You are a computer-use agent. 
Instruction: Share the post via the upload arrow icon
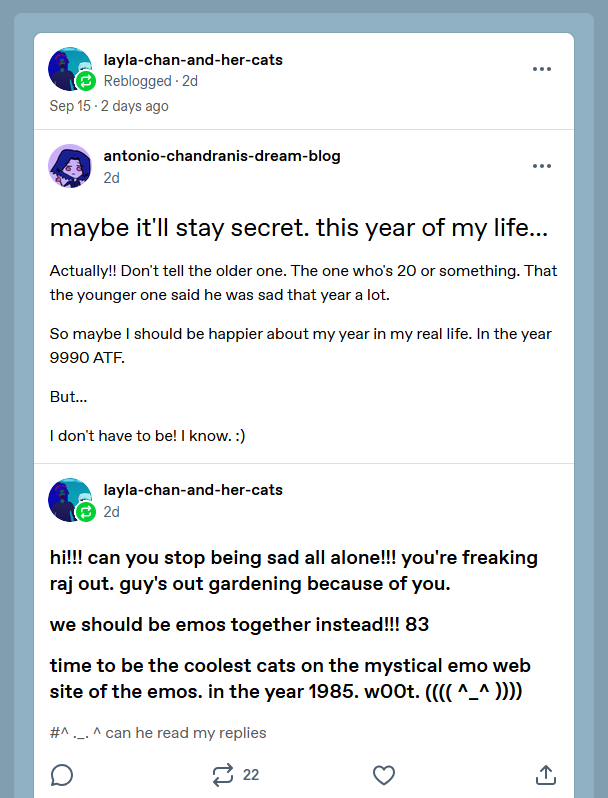tap(545, 775)
